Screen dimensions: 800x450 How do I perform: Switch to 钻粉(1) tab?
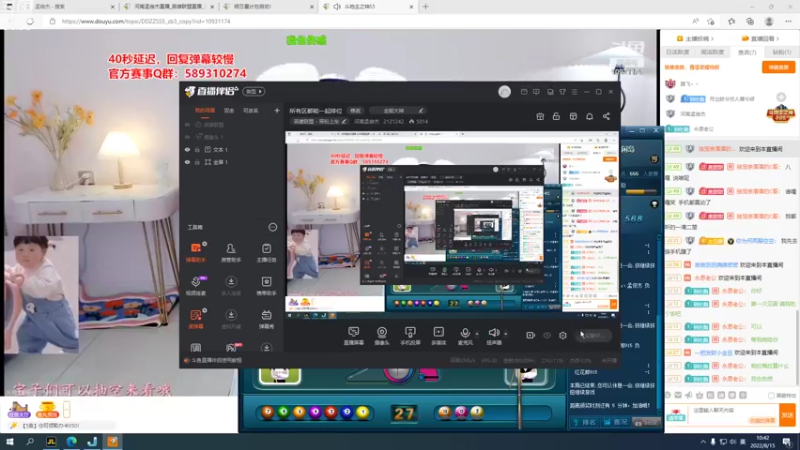[782, 52]
